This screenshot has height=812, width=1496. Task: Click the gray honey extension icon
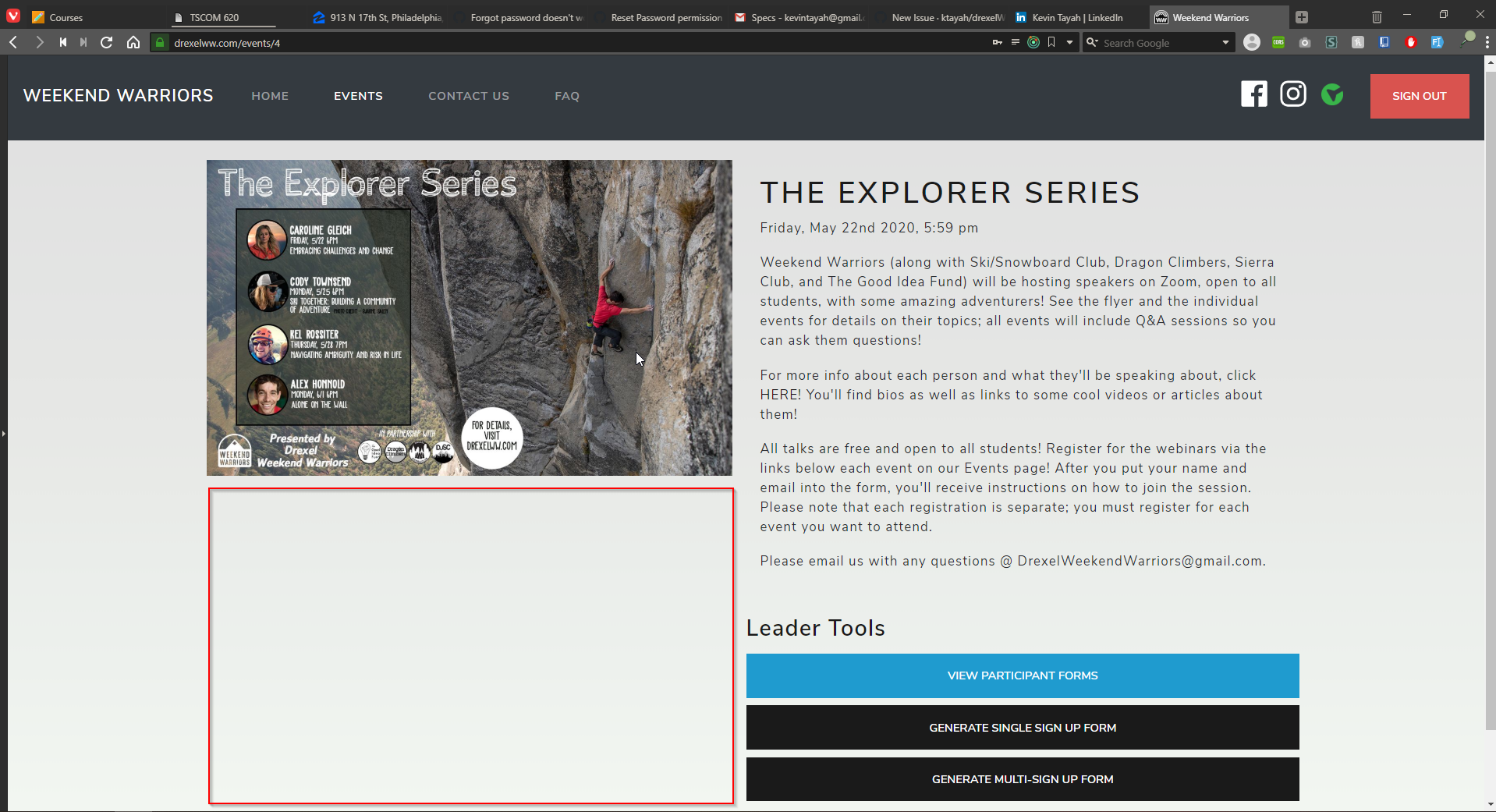1358,42
